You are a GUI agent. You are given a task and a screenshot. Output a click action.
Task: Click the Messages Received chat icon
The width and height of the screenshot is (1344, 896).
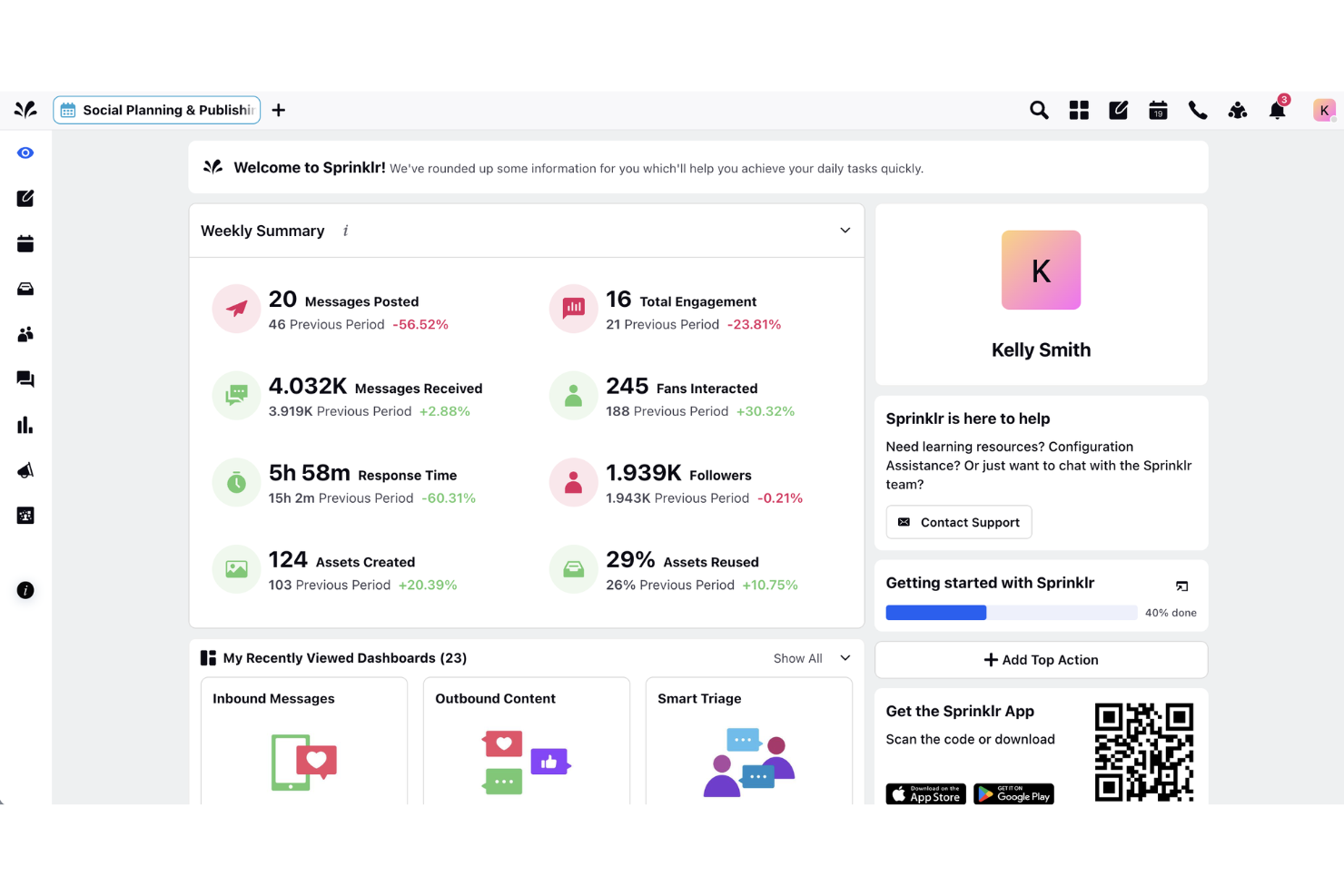[236, 395]
